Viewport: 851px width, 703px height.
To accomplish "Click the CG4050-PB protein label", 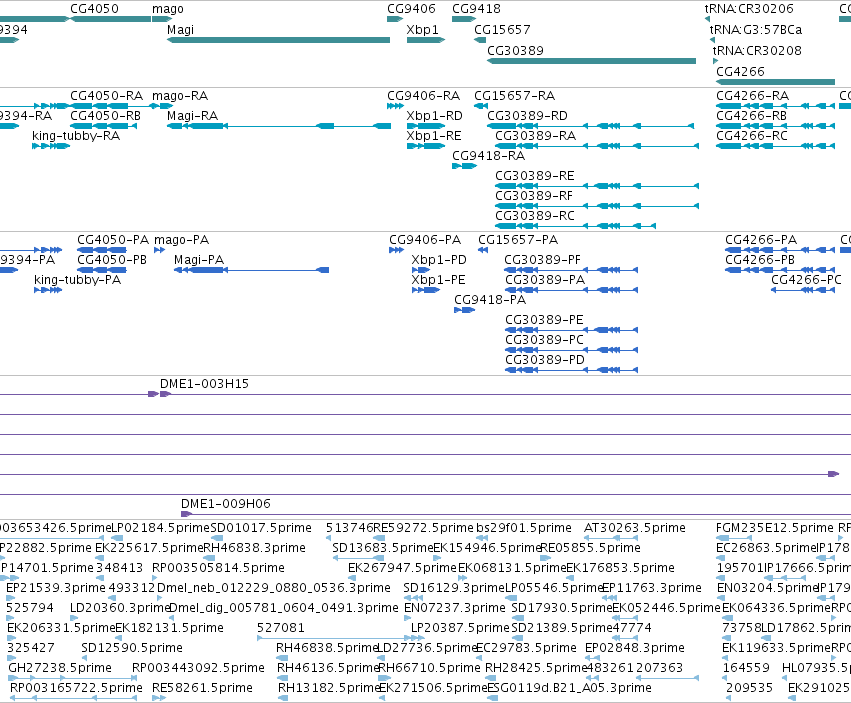I will point(112,260).
